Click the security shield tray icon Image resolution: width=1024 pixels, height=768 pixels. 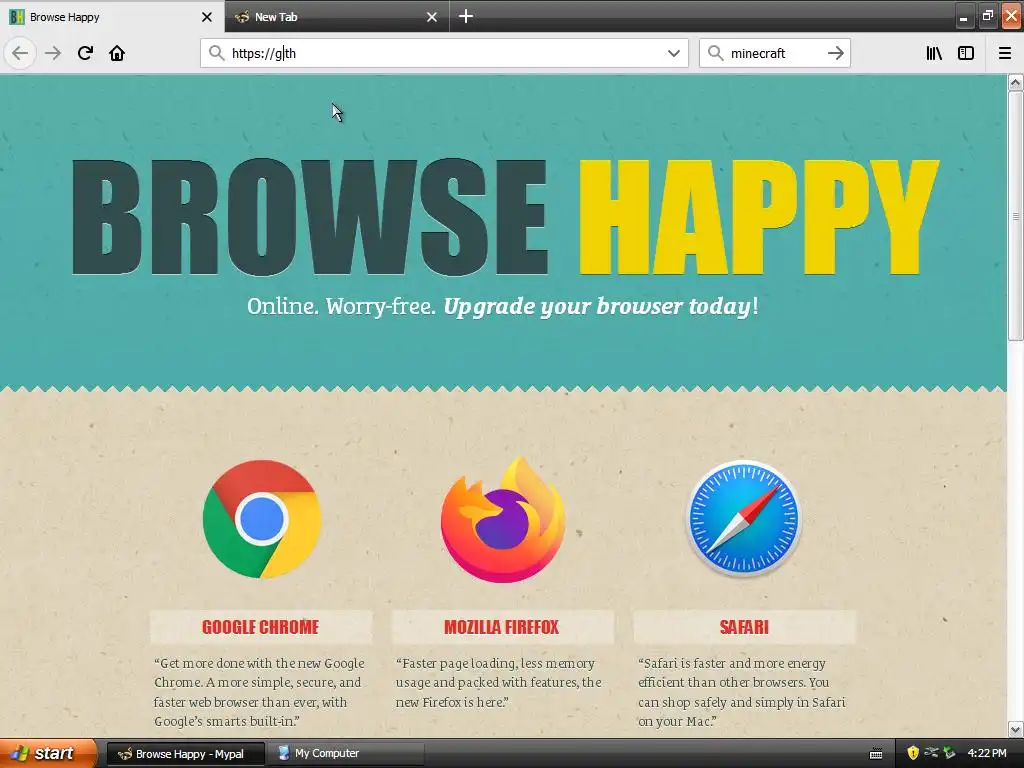(913, 754)
